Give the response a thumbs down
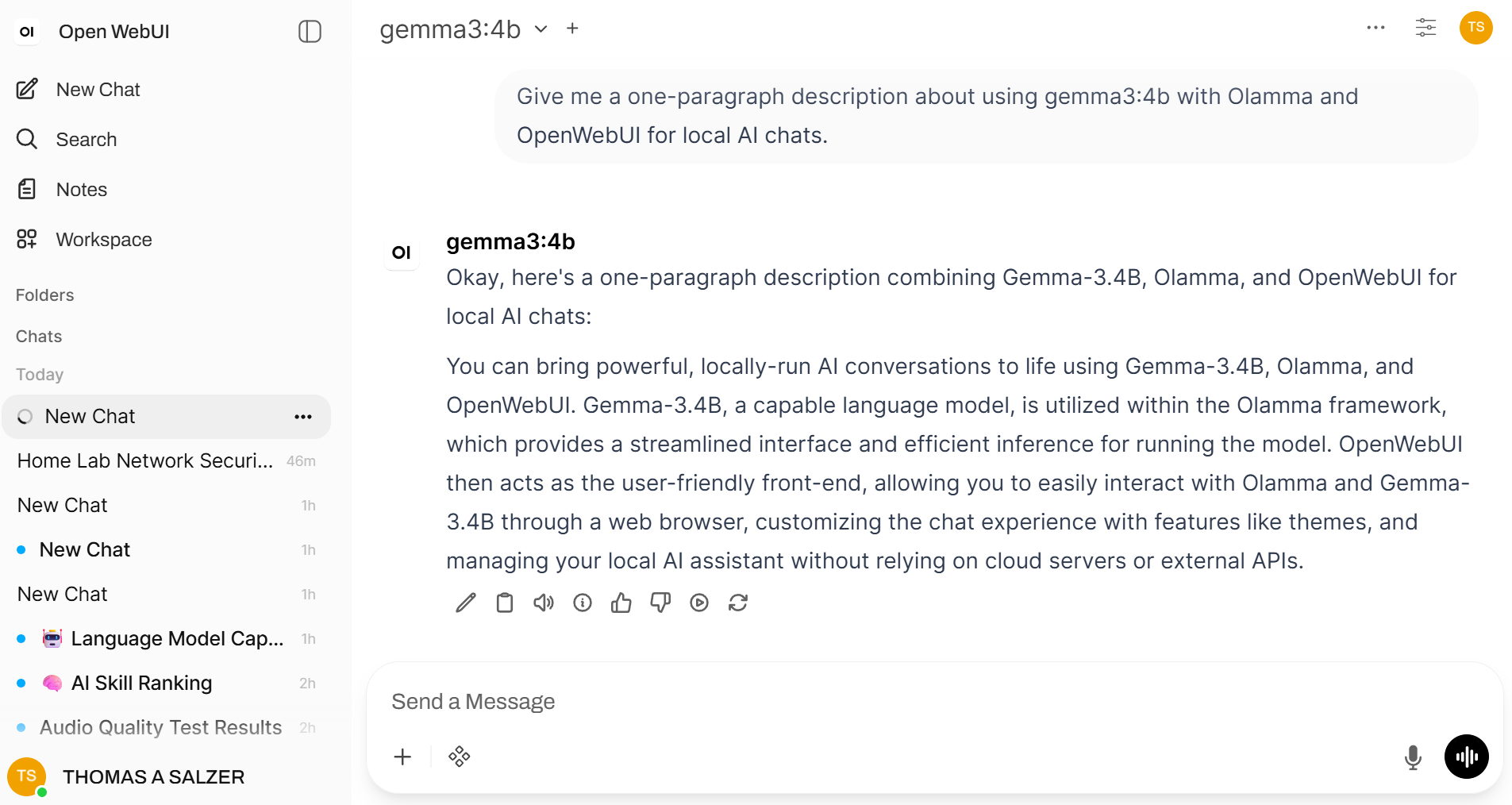Viewport: 1512px width, 805px height. tap(660, 603)
